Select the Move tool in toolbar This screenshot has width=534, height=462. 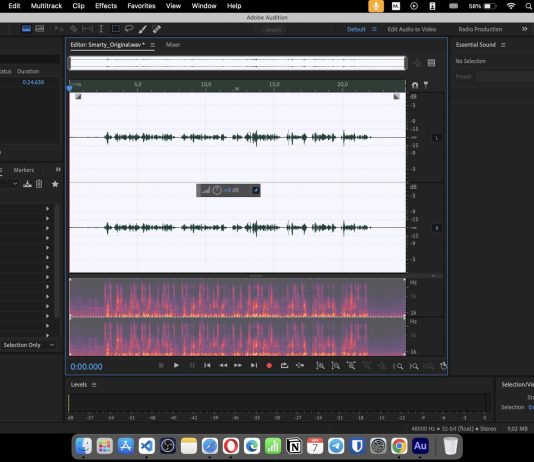59,29
